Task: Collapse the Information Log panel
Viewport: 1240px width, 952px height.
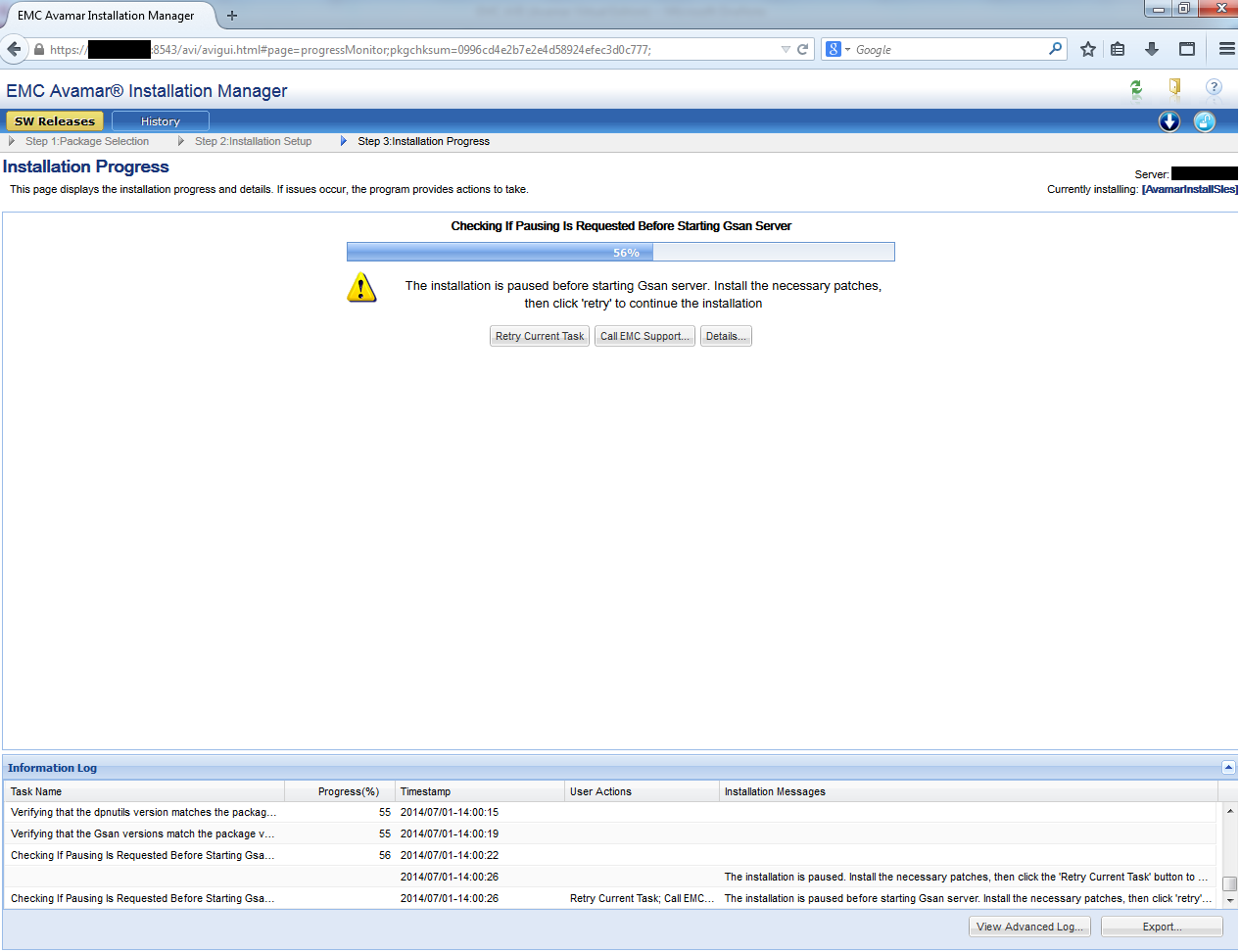Action: pos(1228,768)
